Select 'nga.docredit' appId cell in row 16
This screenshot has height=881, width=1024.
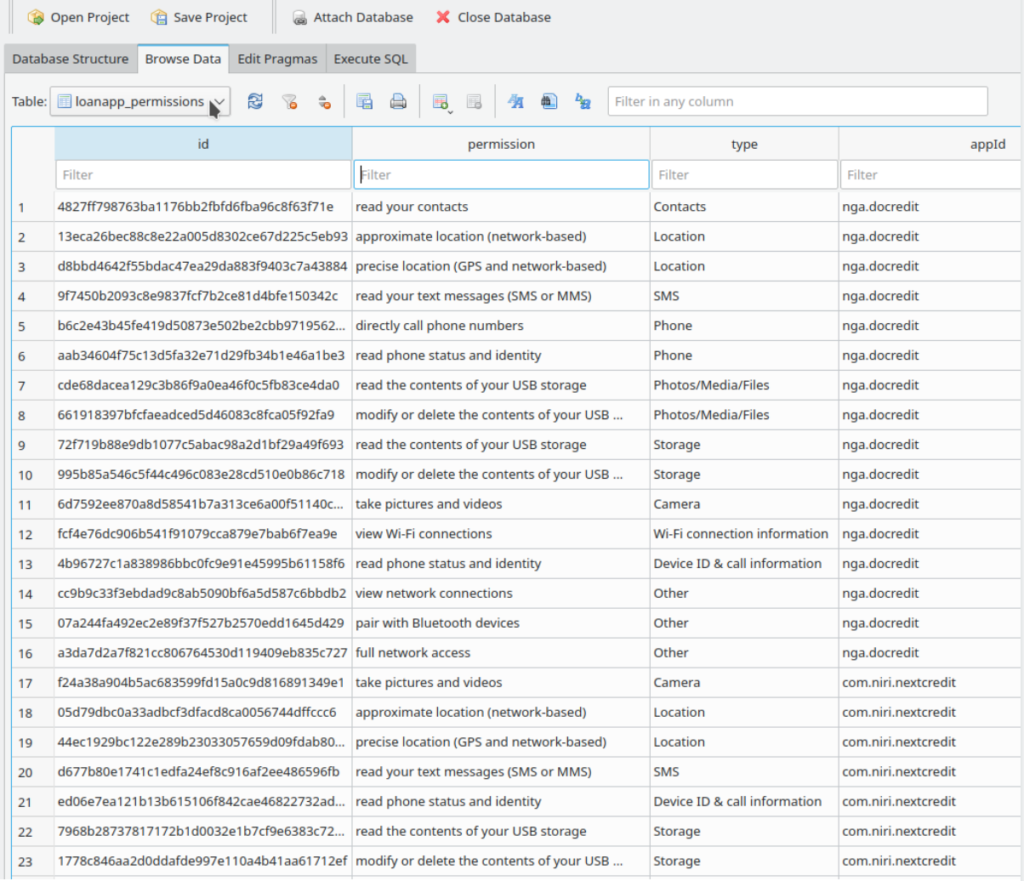(931, 653)
